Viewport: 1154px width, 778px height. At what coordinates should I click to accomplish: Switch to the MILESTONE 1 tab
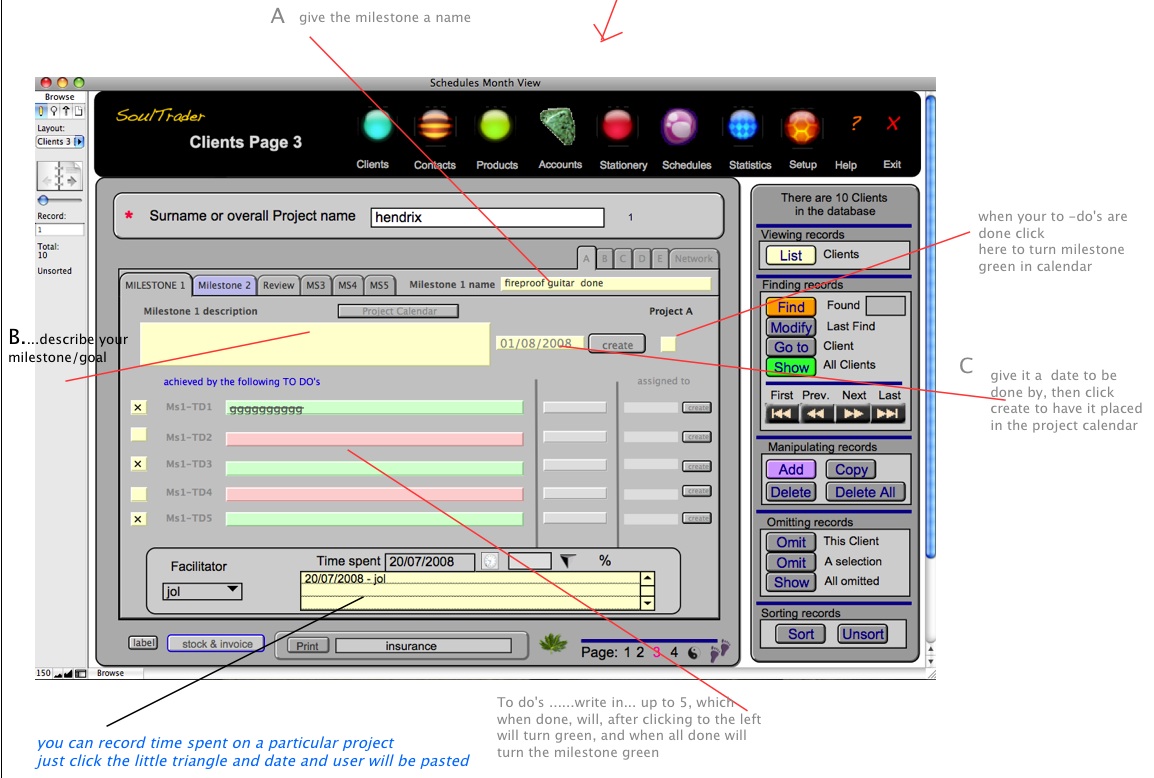155,285
